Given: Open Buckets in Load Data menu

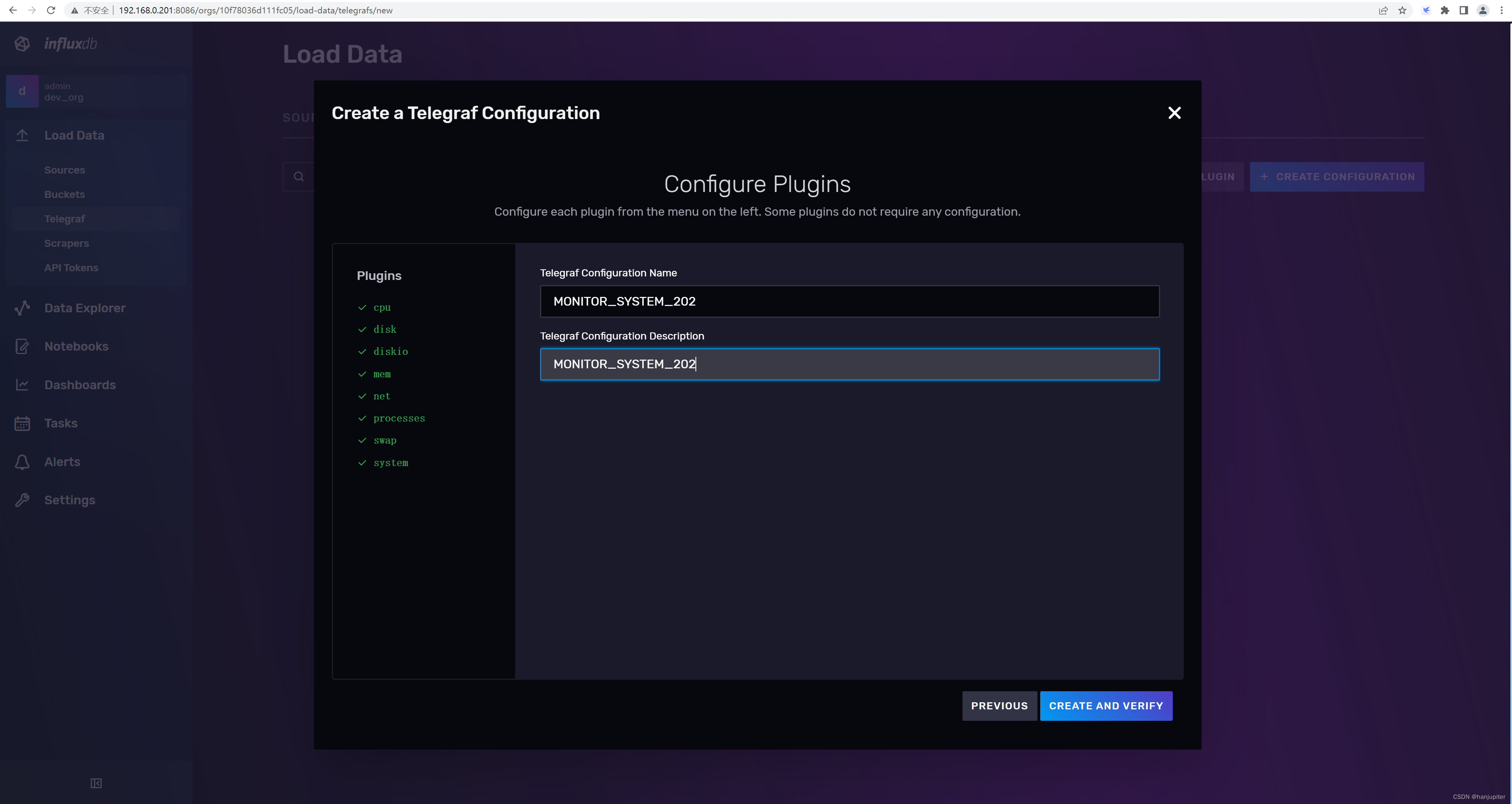Looking at the screenshot, I should (x=65, y=194).
